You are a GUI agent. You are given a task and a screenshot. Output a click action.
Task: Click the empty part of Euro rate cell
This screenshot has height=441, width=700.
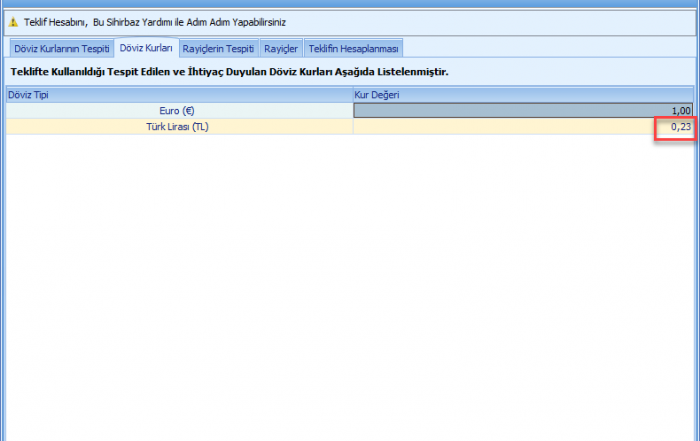[x=500, y=111]
